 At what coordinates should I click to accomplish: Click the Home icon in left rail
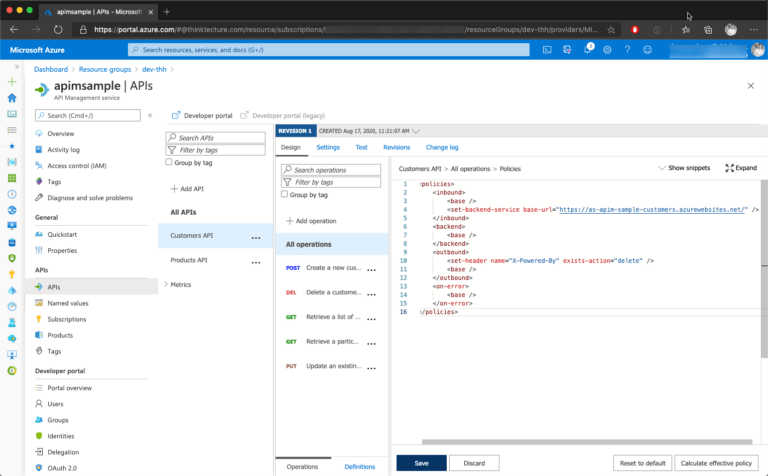point(12,98)
